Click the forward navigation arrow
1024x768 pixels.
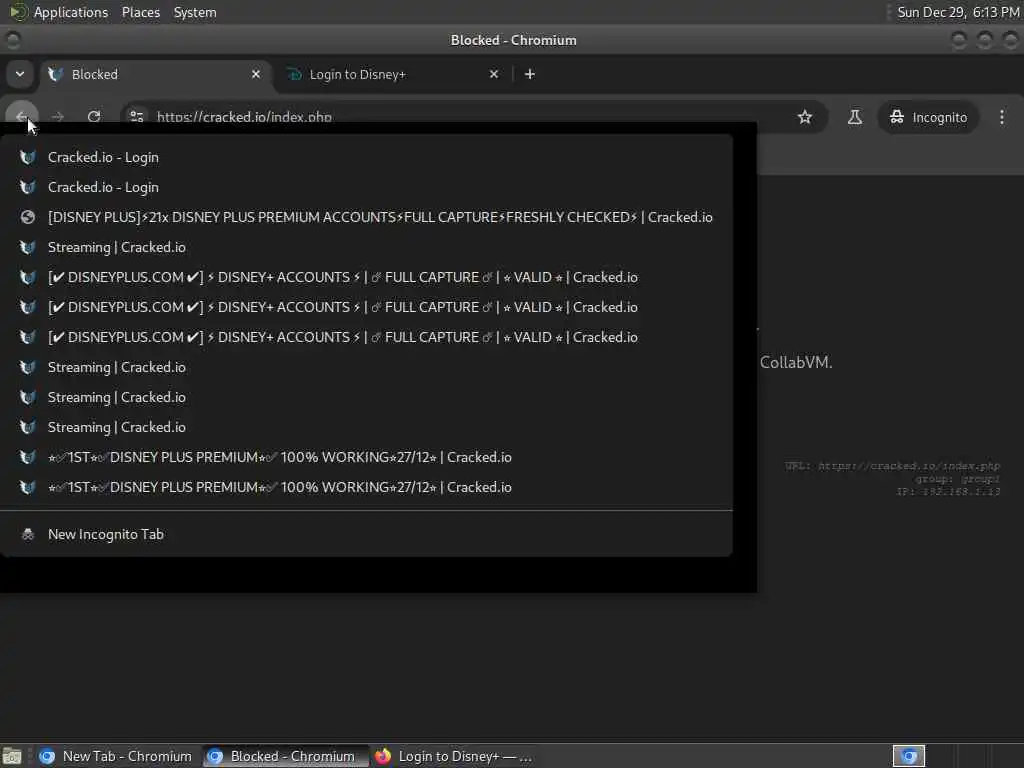(x=57, y=117)
